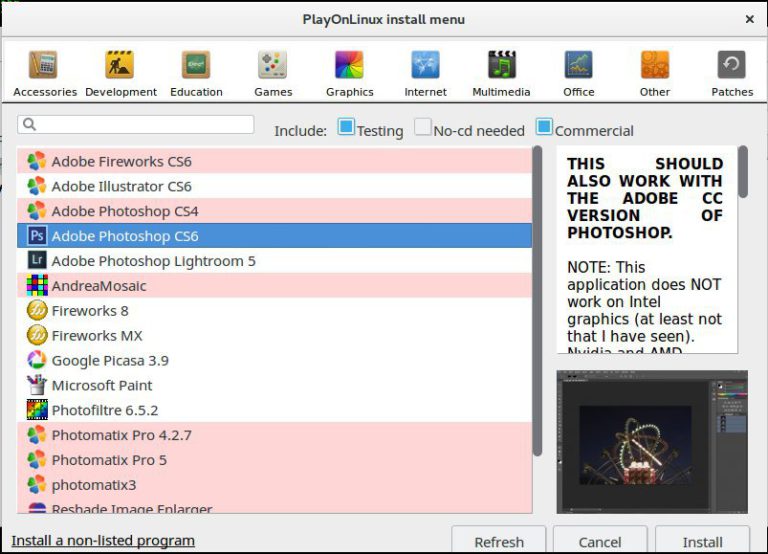Click the Photofiltre 6.5.2 filmstrip icon

point(37,409)
